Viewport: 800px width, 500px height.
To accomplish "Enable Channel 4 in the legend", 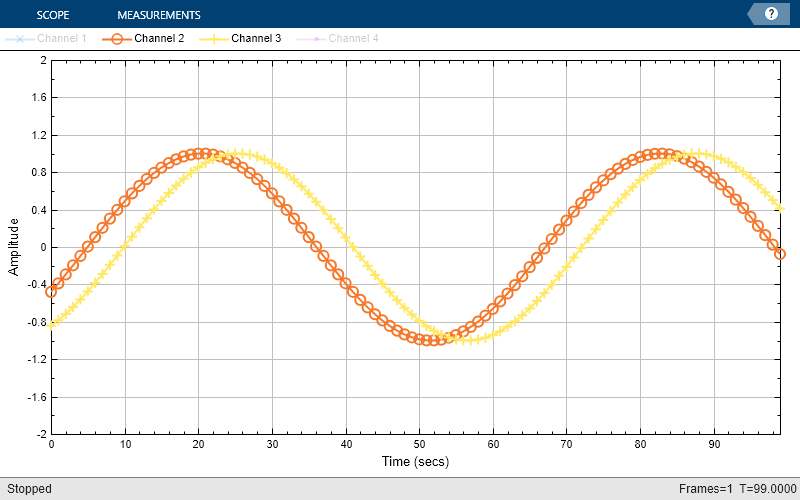I will 354,38.
